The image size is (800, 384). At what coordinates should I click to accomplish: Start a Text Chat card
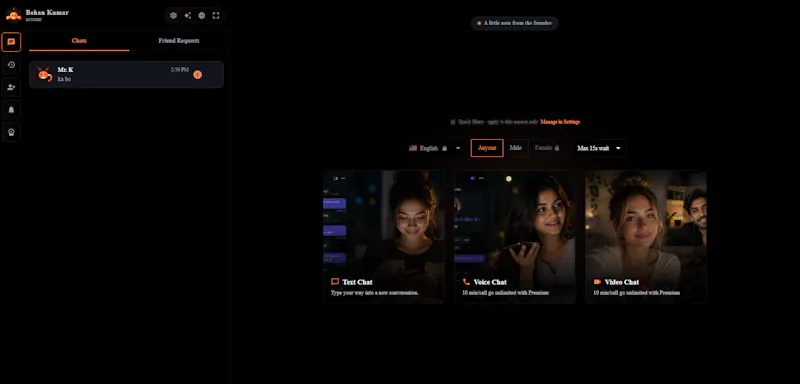(x=383, y=237)
